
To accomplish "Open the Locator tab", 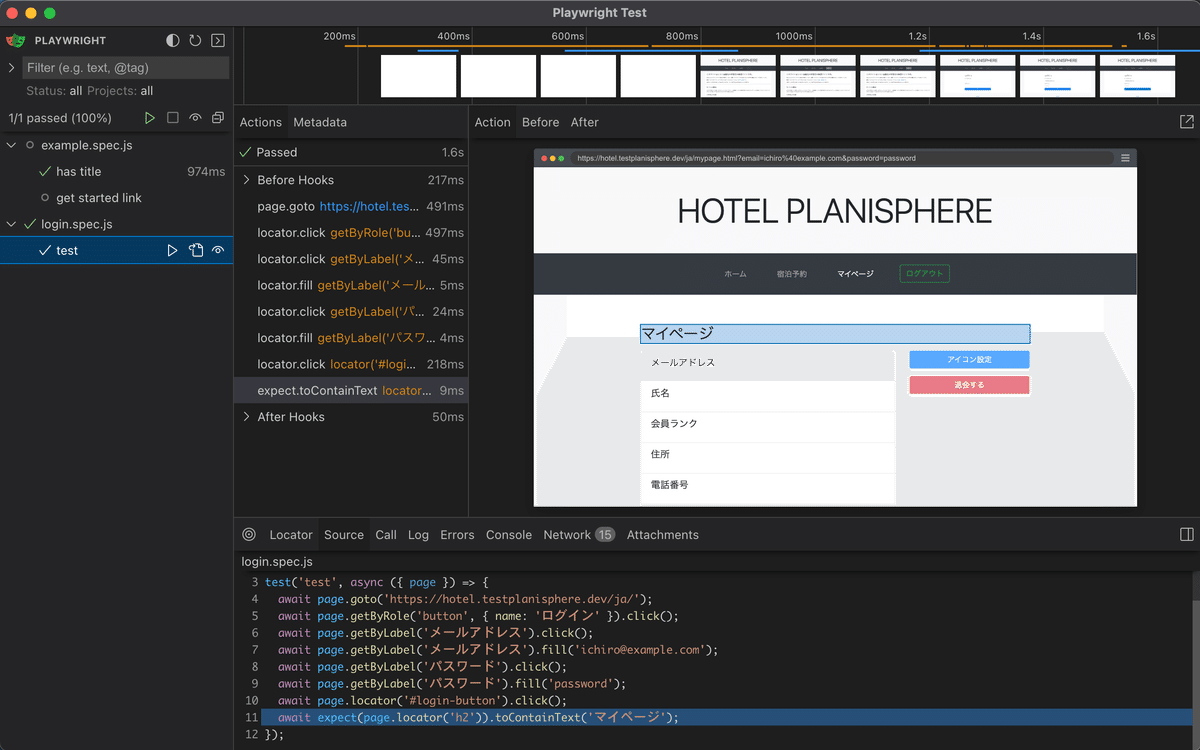I will tap(291, 535).
